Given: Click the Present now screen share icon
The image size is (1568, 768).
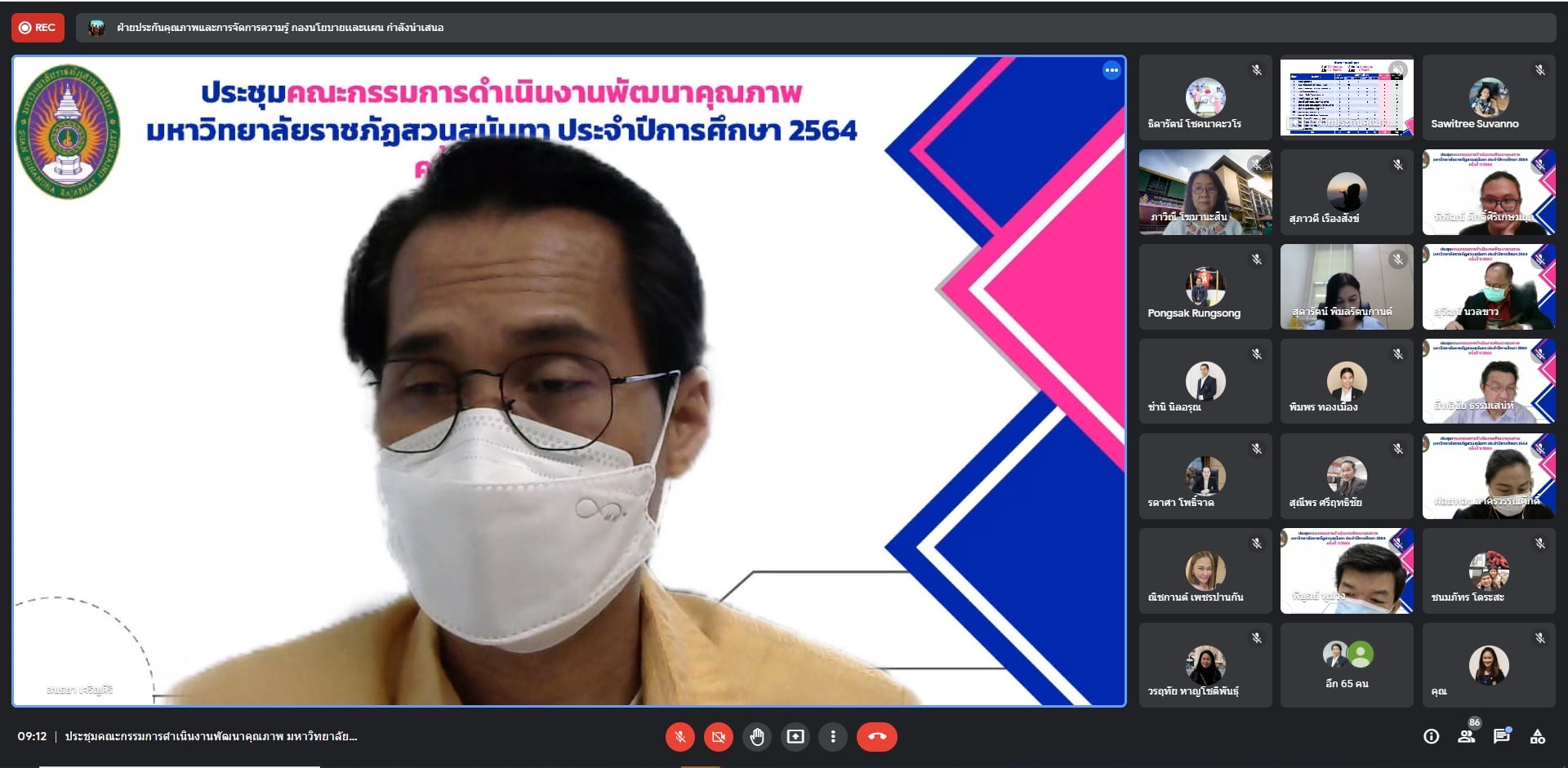Looking at the screenshot, I should [x=795, y=737].
